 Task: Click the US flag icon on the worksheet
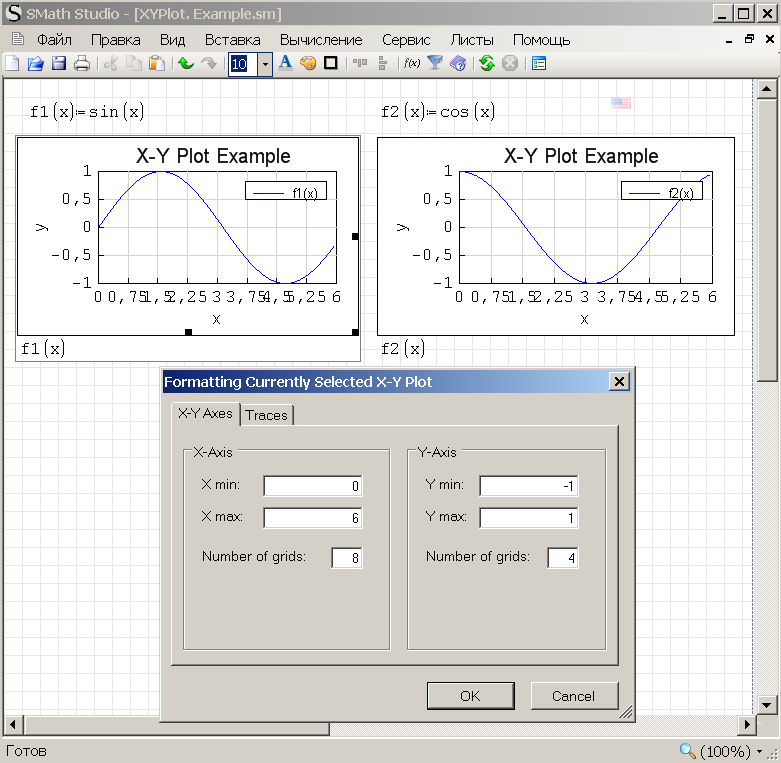(x=621, y=103)
